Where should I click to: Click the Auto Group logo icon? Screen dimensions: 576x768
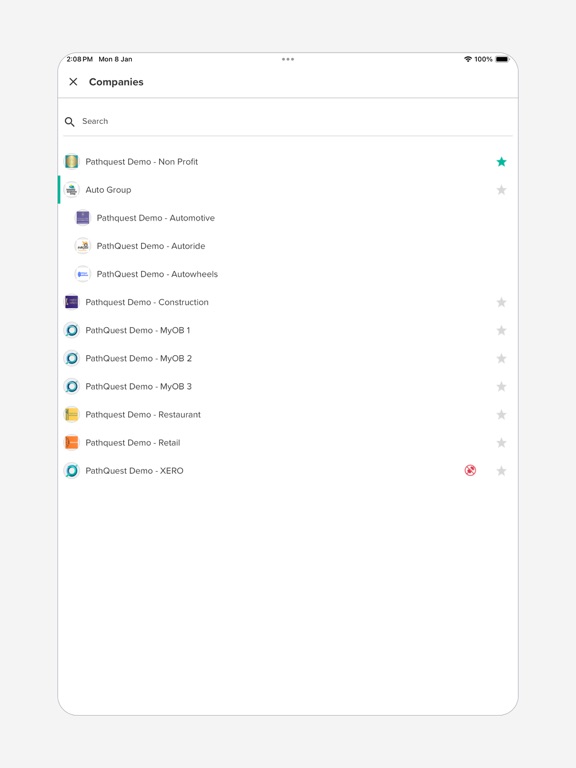pos(72,190)
